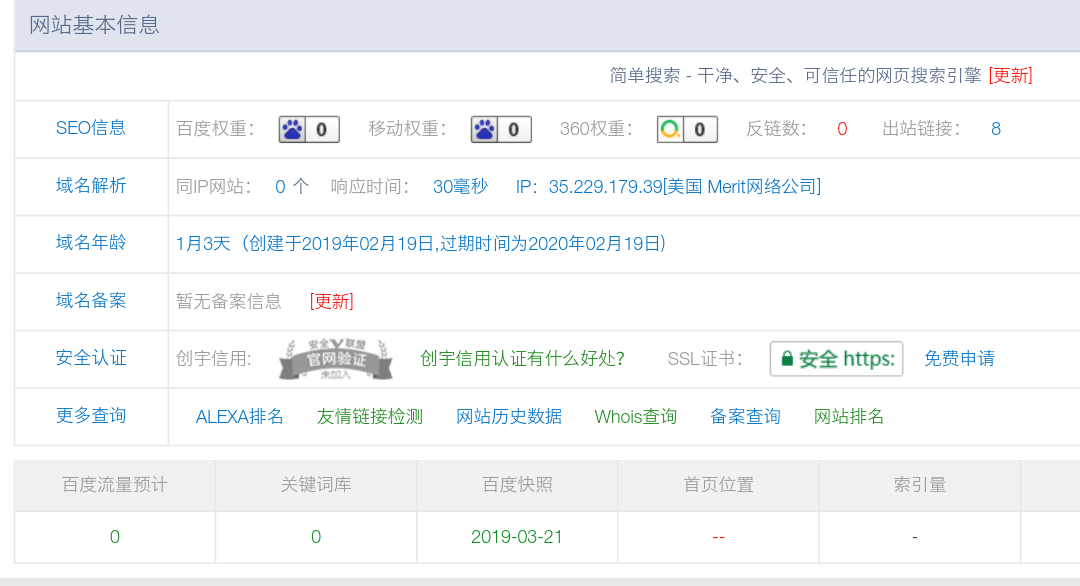The width and height of the screenshot is (1080, 586).
Task: Click the 响应时间: label
Action: [x=370, y=187]
